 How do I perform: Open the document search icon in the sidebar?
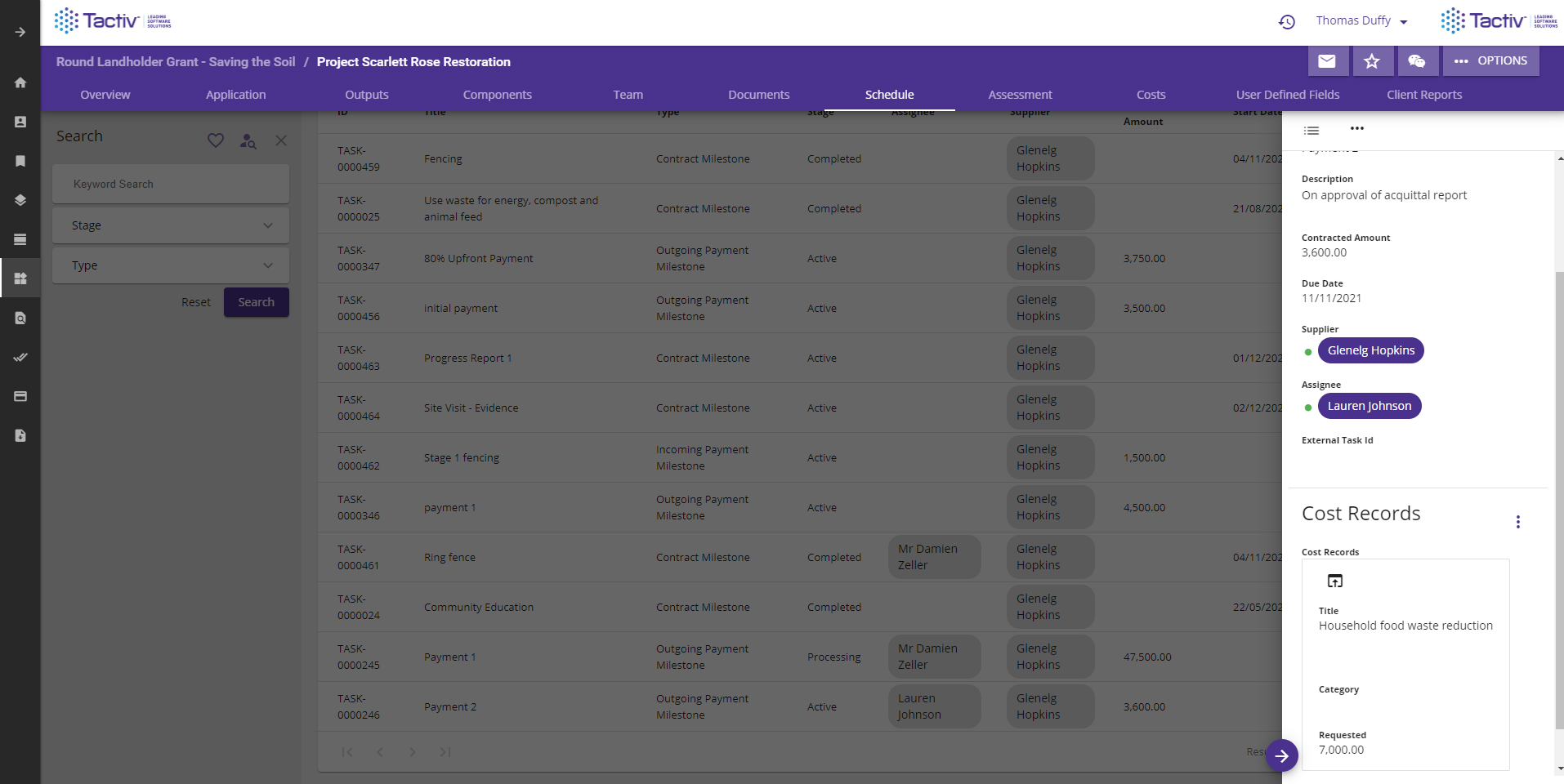[x=20, y=318]
